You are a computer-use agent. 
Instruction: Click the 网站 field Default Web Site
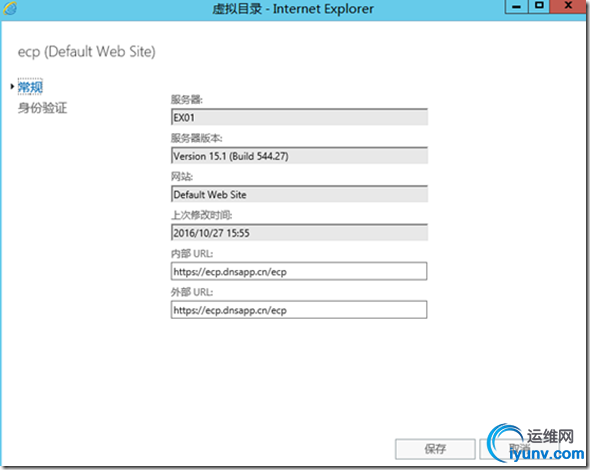coord(299,194)
